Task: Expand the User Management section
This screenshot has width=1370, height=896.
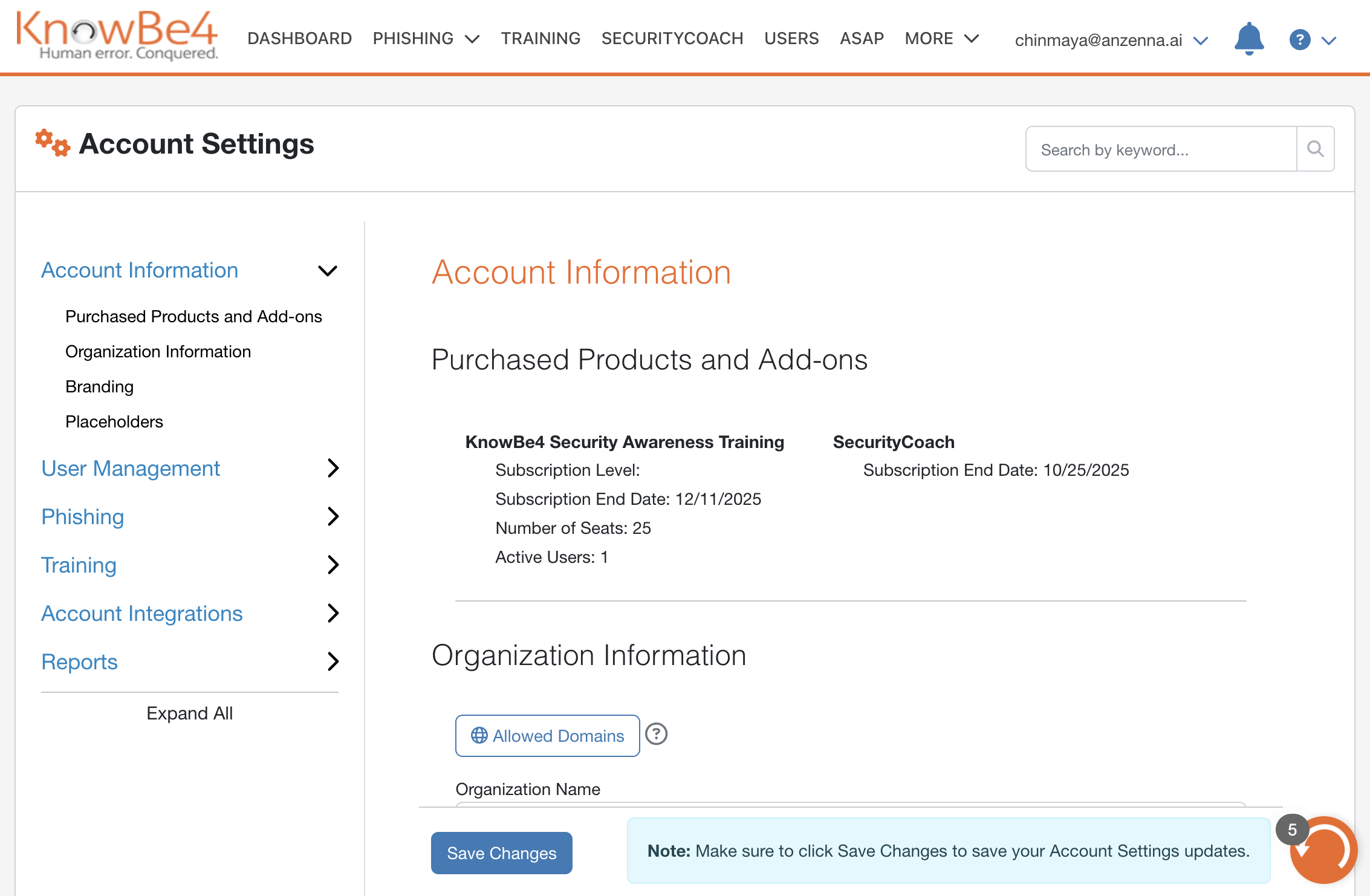Action: point(333,468)
